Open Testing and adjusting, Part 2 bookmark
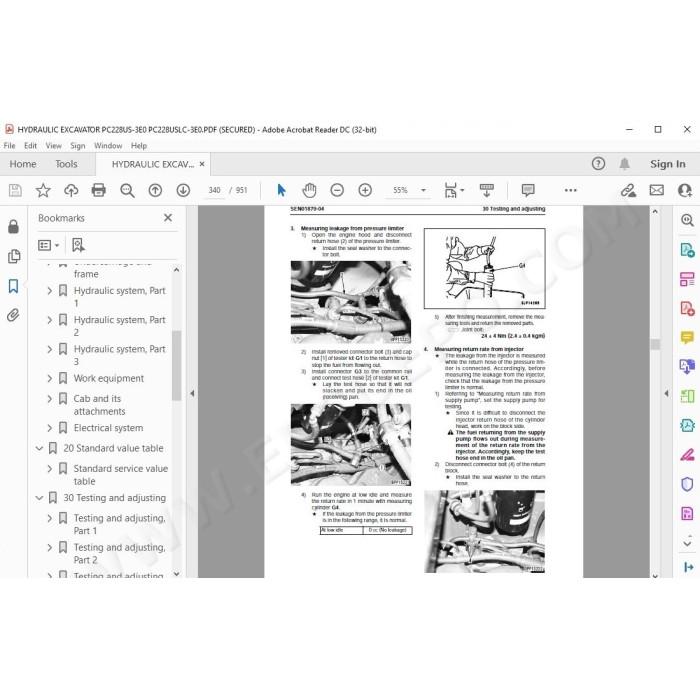The image size is (700, 700). point(119,554)
